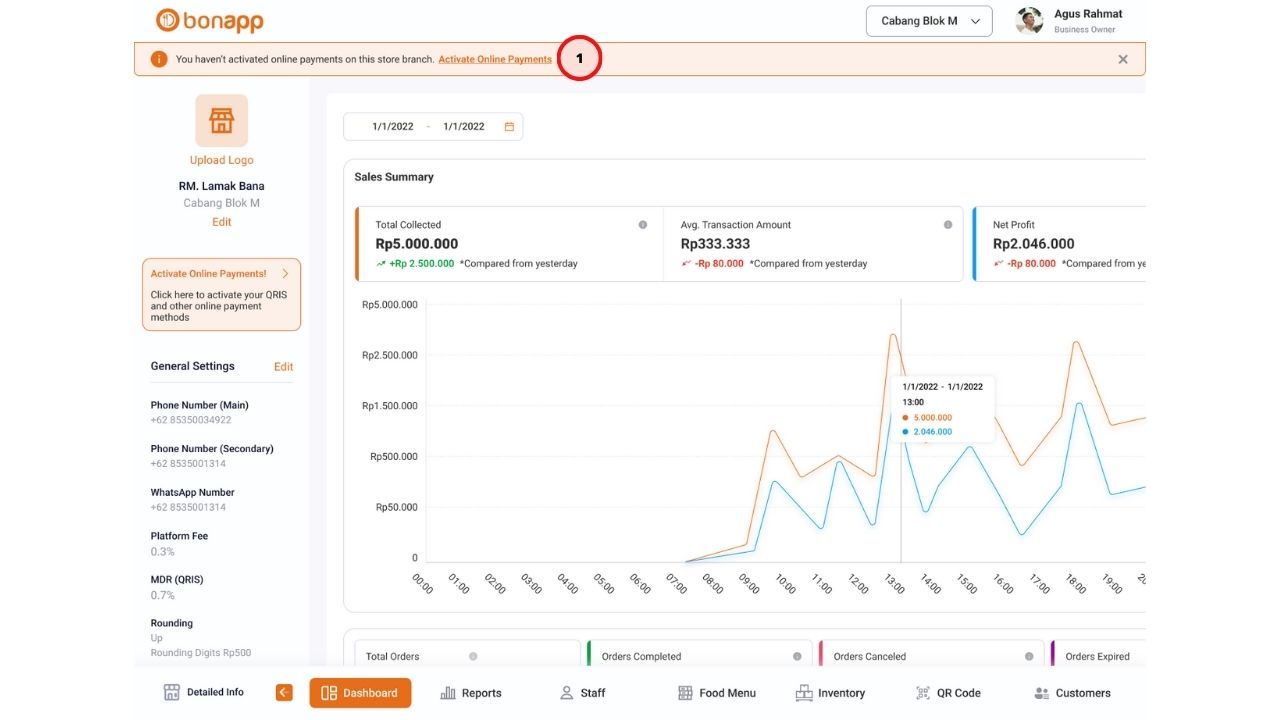The image size is (1280, 720).
Task: Open the calendar icon in date range
Action: [509, 127]
